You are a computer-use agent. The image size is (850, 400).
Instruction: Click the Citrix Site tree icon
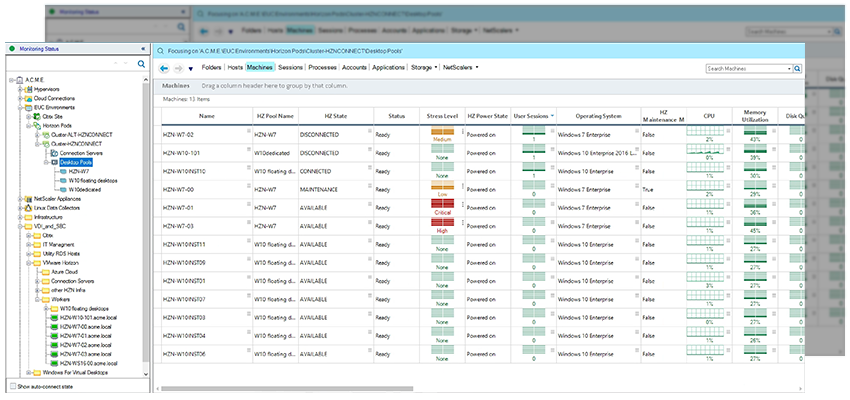pos(37,117)
